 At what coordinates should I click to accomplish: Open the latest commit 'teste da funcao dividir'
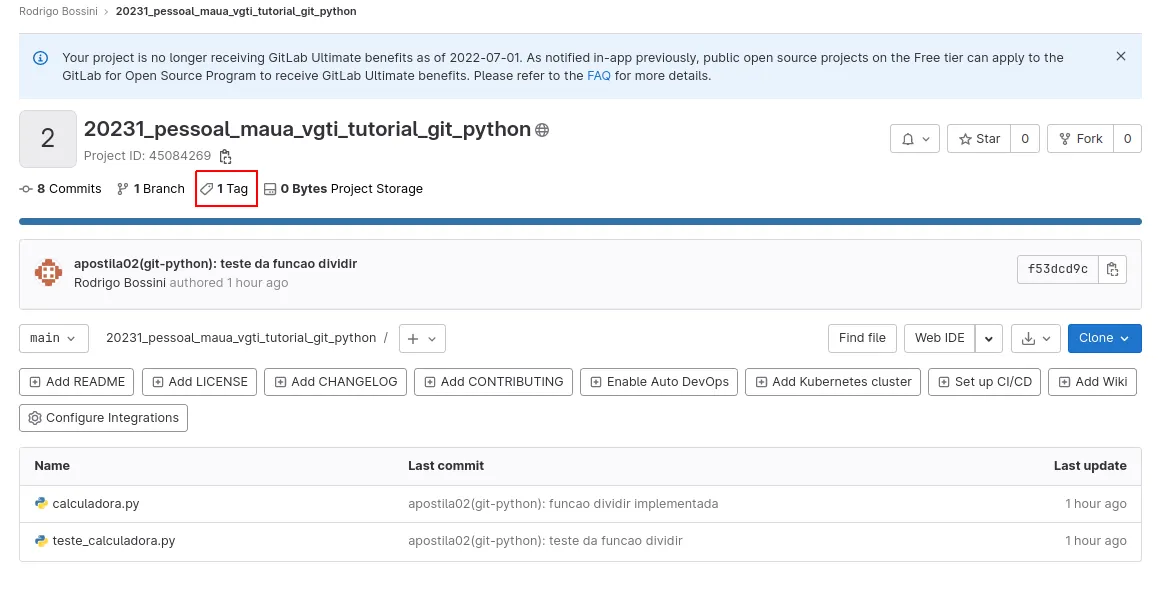(x=215, y=264)
